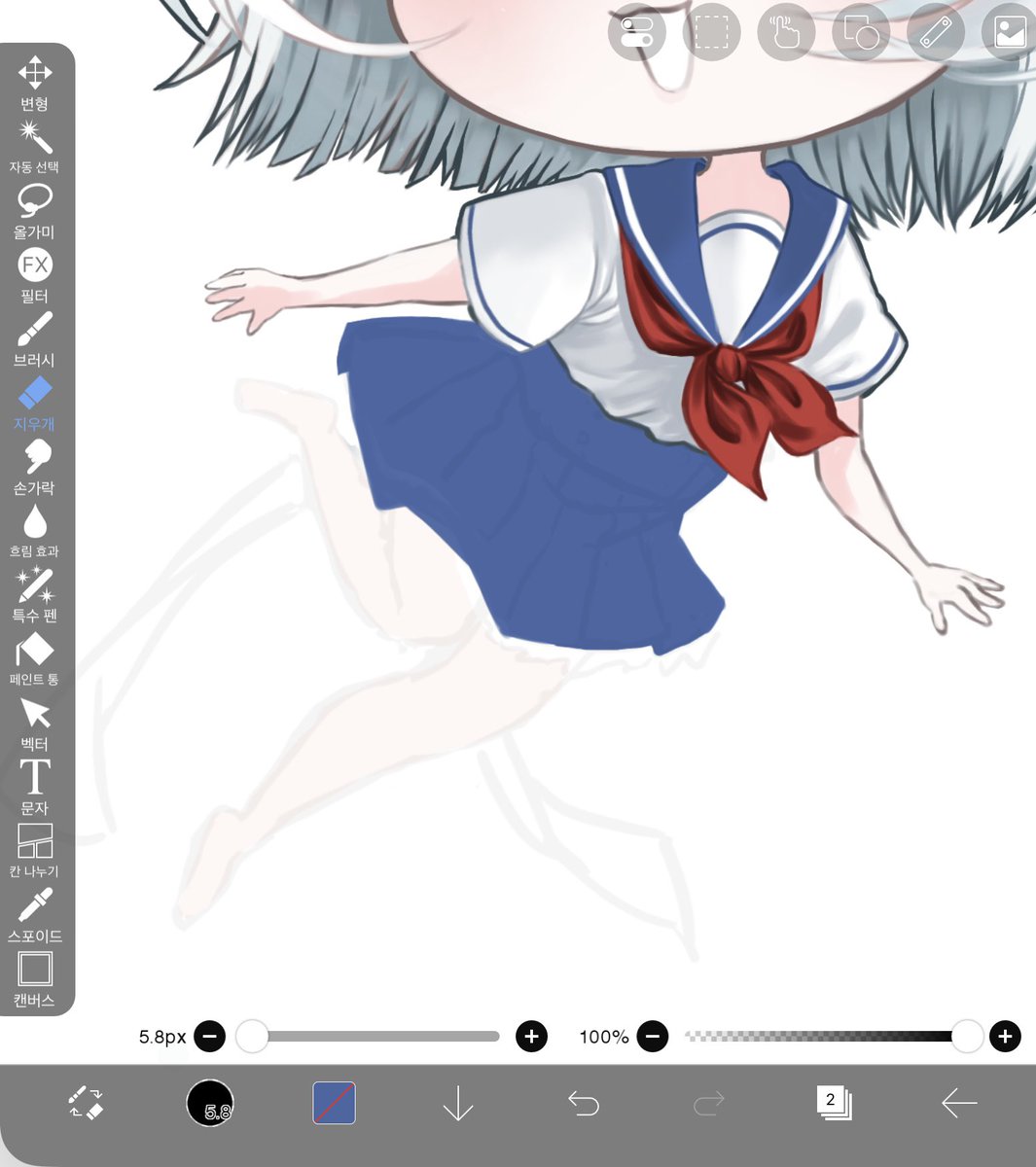This screenshot has width=1036, height=1167.
Task: Choose the Special Pen (특수 펜) tool
Action: click(x=35, y=595)
